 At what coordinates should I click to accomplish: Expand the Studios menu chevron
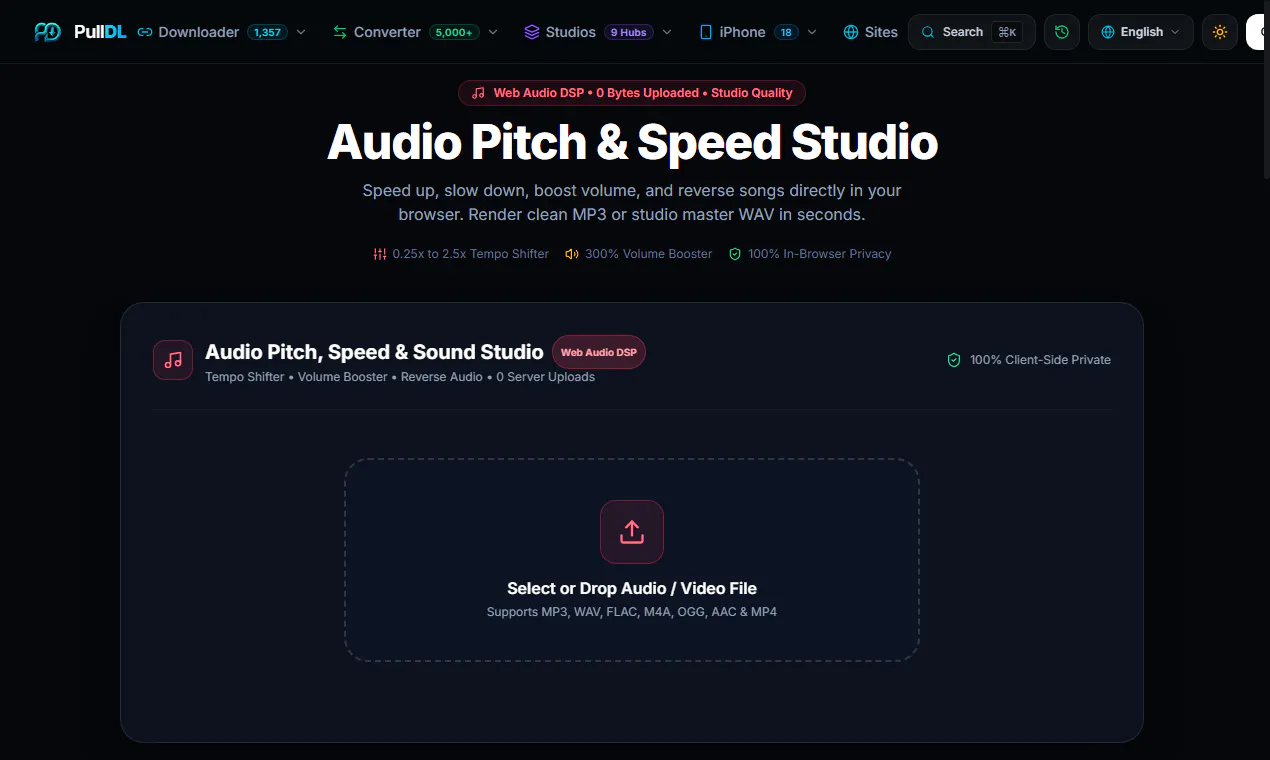click(x=667, y=32)
